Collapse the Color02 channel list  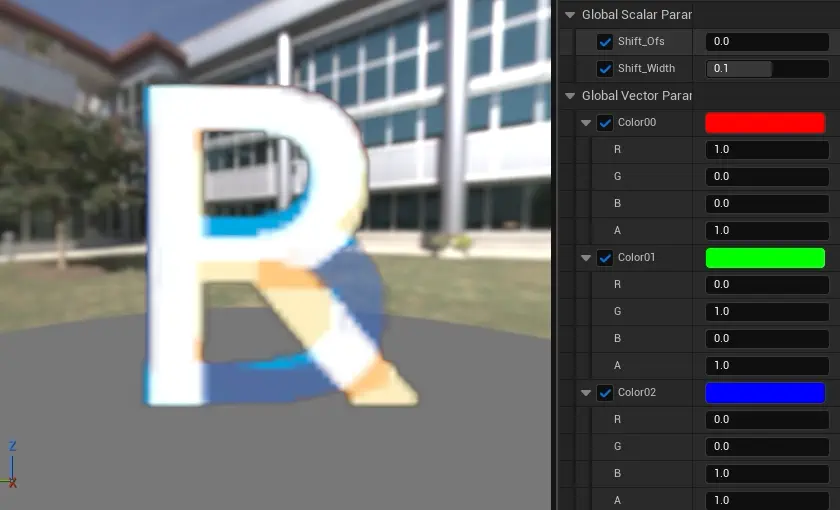pyautogui.click(x=586, y=393)
